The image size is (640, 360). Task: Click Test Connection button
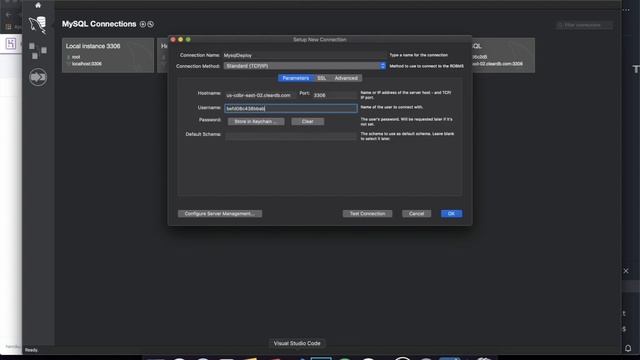click(x=367, y=213)
